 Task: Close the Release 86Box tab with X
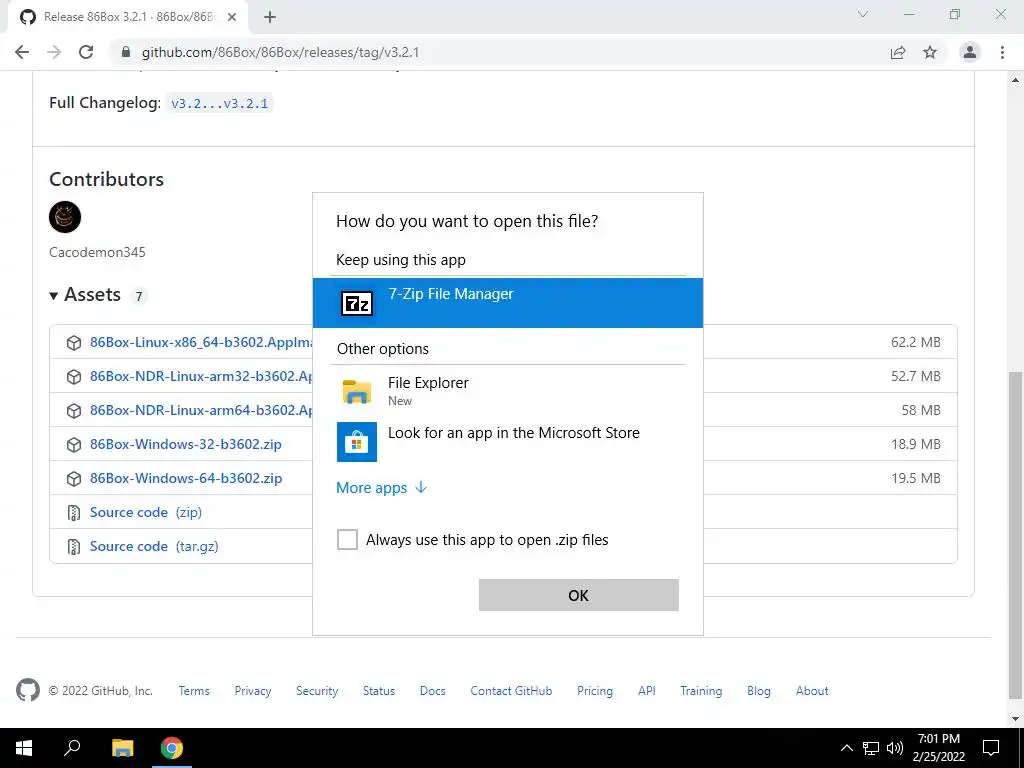[x=232, y=17]
